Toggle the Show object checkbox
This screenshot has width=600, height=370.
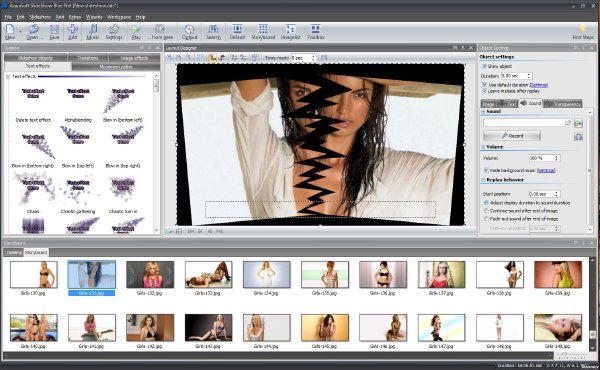click(484, 66)
